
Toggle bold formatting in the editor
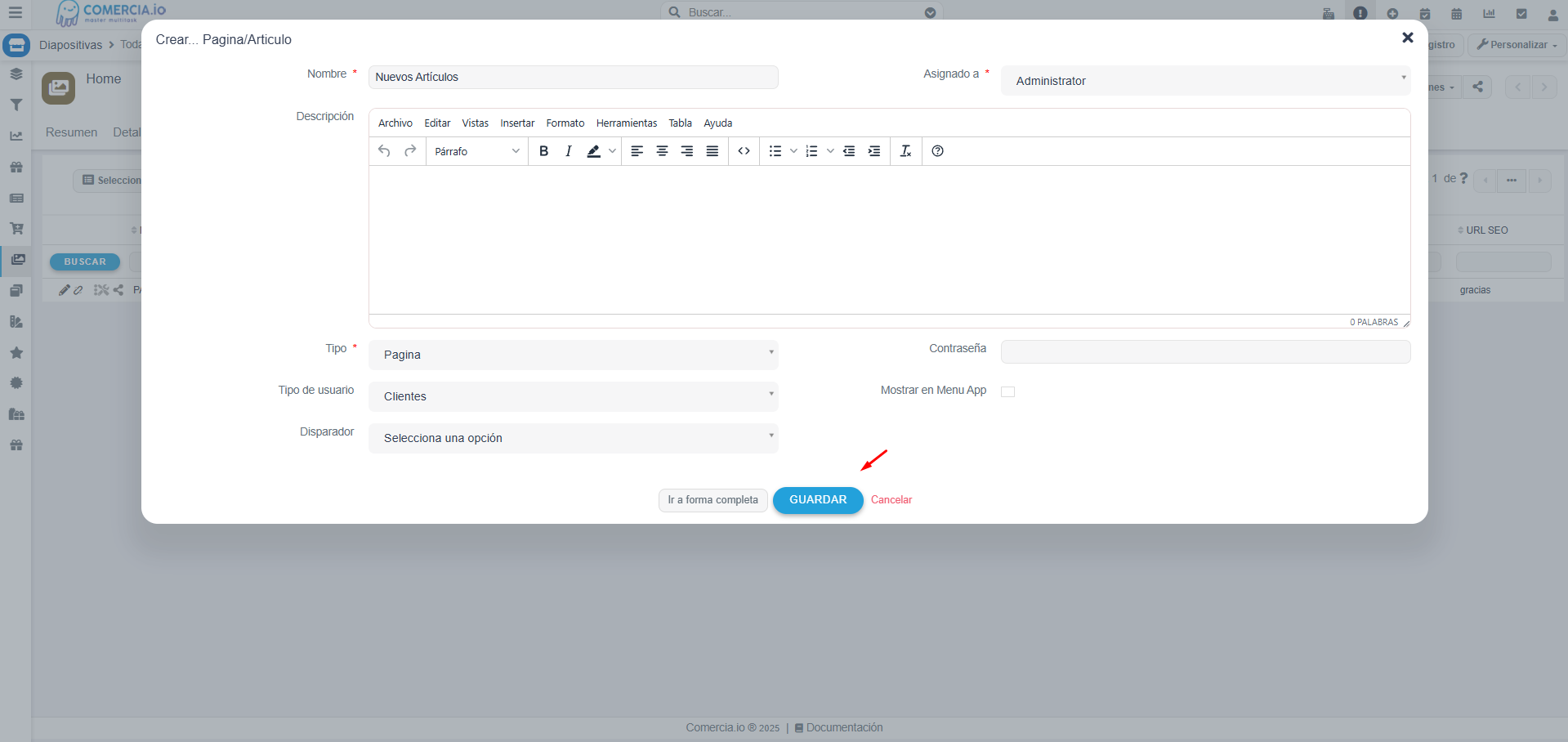coord(543,151)
